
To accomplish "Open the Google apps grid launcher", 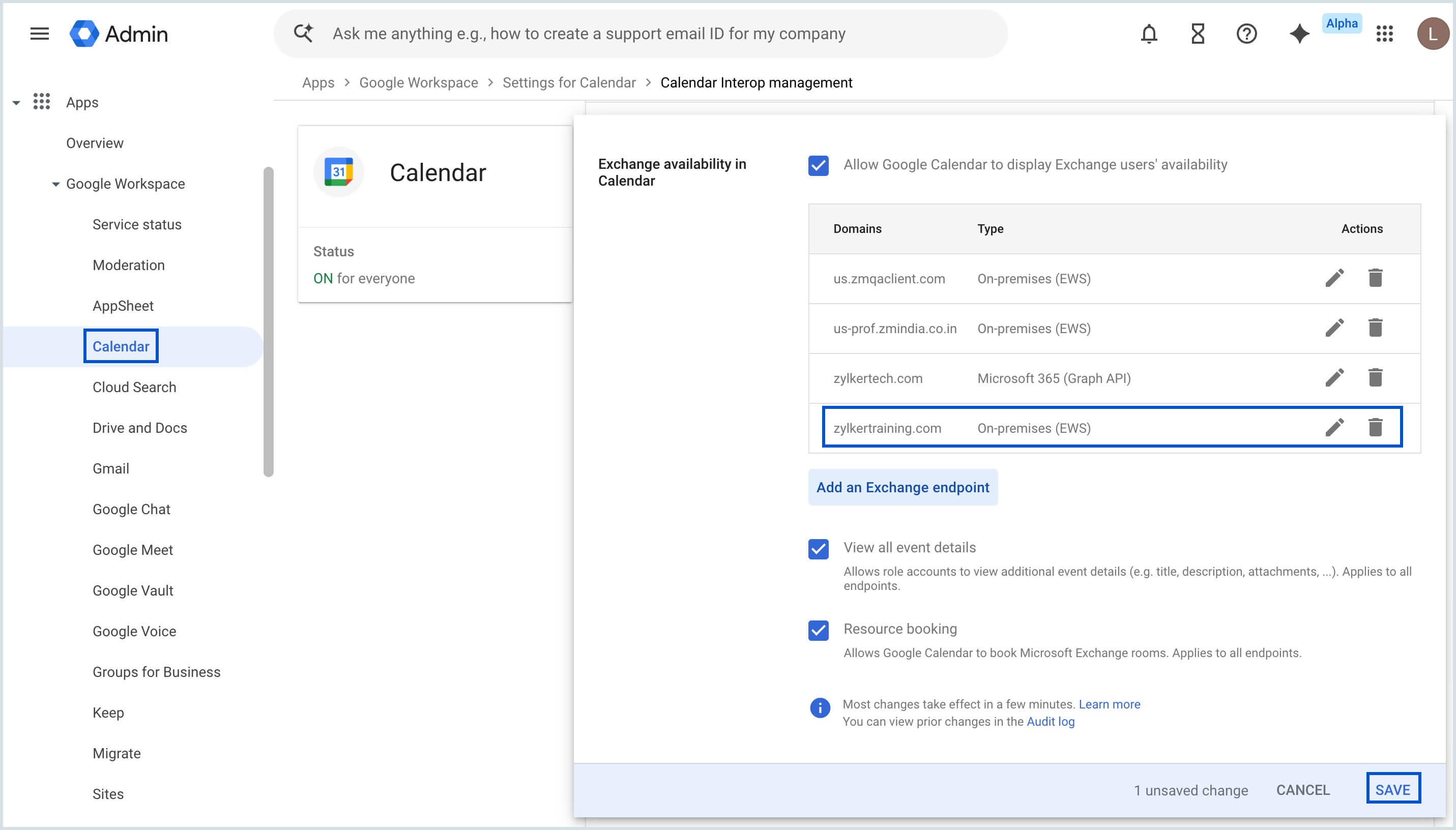I will coord(1384,34).
